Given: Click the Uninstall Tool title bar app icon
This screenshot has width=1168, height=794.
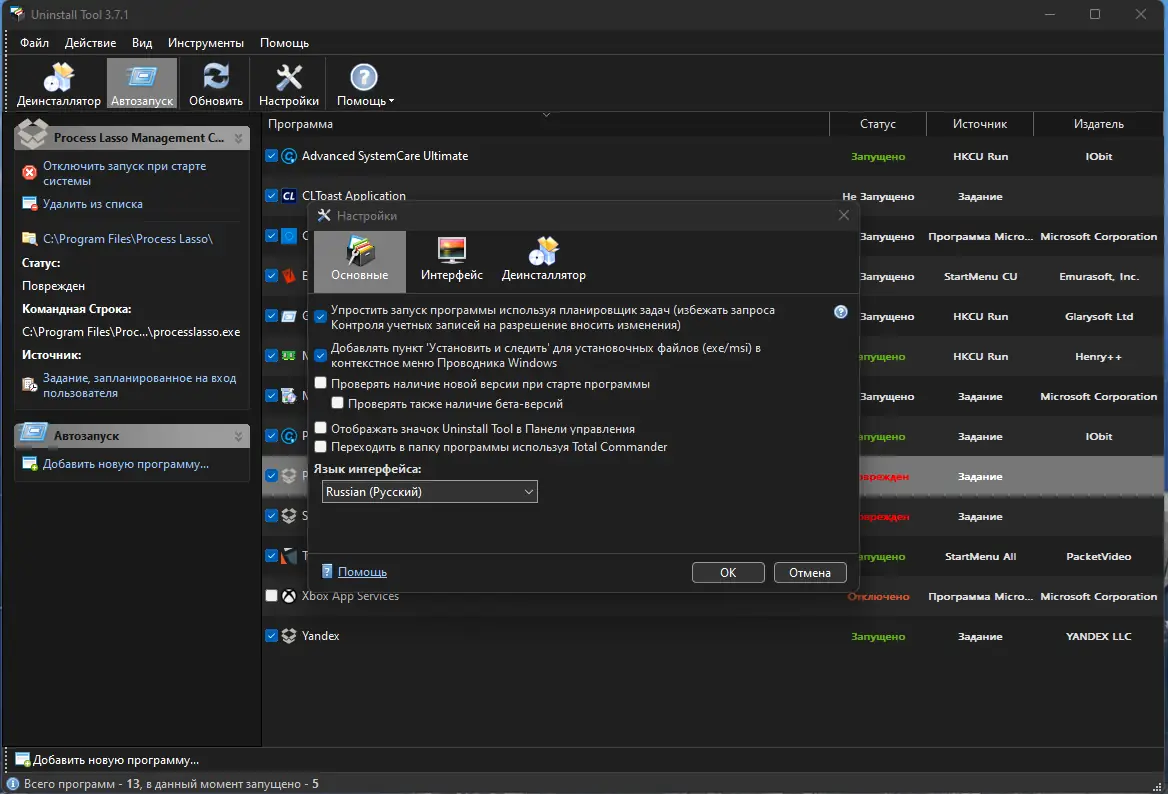Looking at the screenshot, I should [x=17, y=13].
